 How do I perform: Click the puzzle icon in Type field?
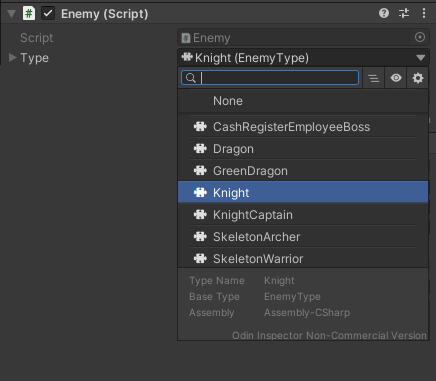pyautogui.click(x=187, y=57)
